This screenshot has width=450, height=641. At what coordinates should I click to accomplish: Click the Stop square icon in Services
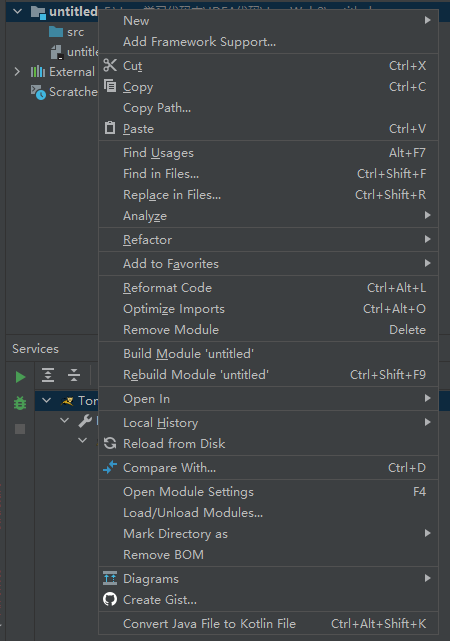[x=20, y=429]
